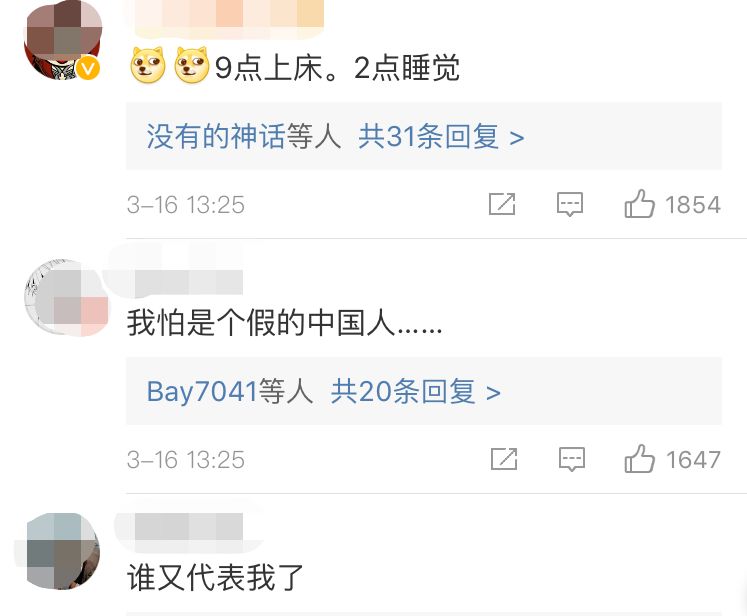Screen dimensions: 747x616
Task: Tap the comment text 谁又代表我了
Action: (x=215, y=577)
